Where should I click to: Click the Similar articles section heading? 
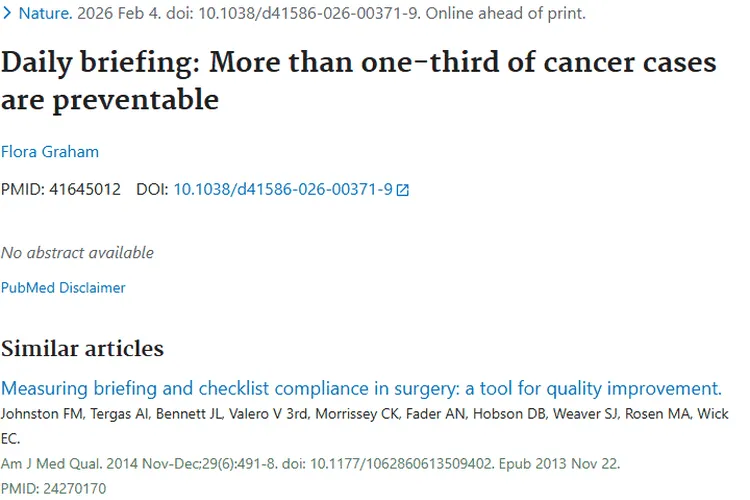coord(82,348)
